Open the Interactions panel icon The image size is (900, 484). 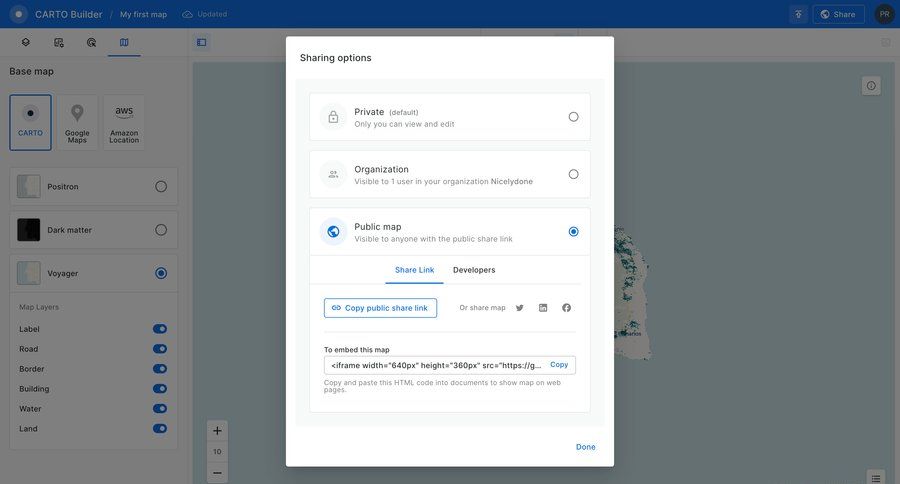91,42
